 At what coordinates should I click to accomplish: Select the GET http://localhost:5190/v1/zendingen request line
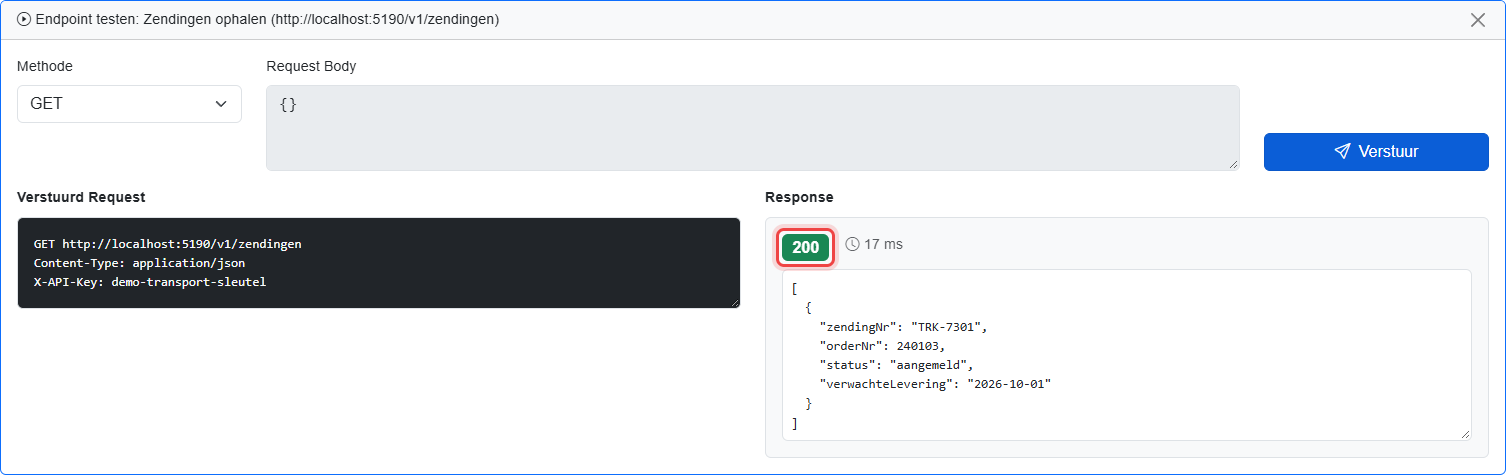167,243
